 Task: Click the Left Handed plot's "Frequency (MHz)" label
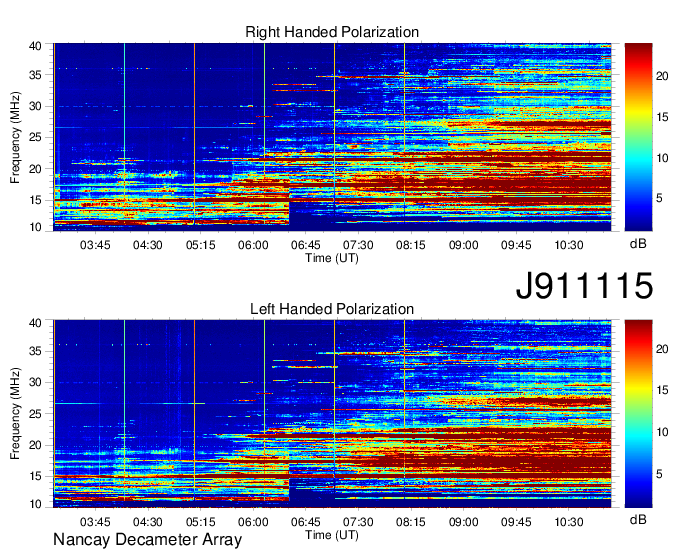pos(15,414)
